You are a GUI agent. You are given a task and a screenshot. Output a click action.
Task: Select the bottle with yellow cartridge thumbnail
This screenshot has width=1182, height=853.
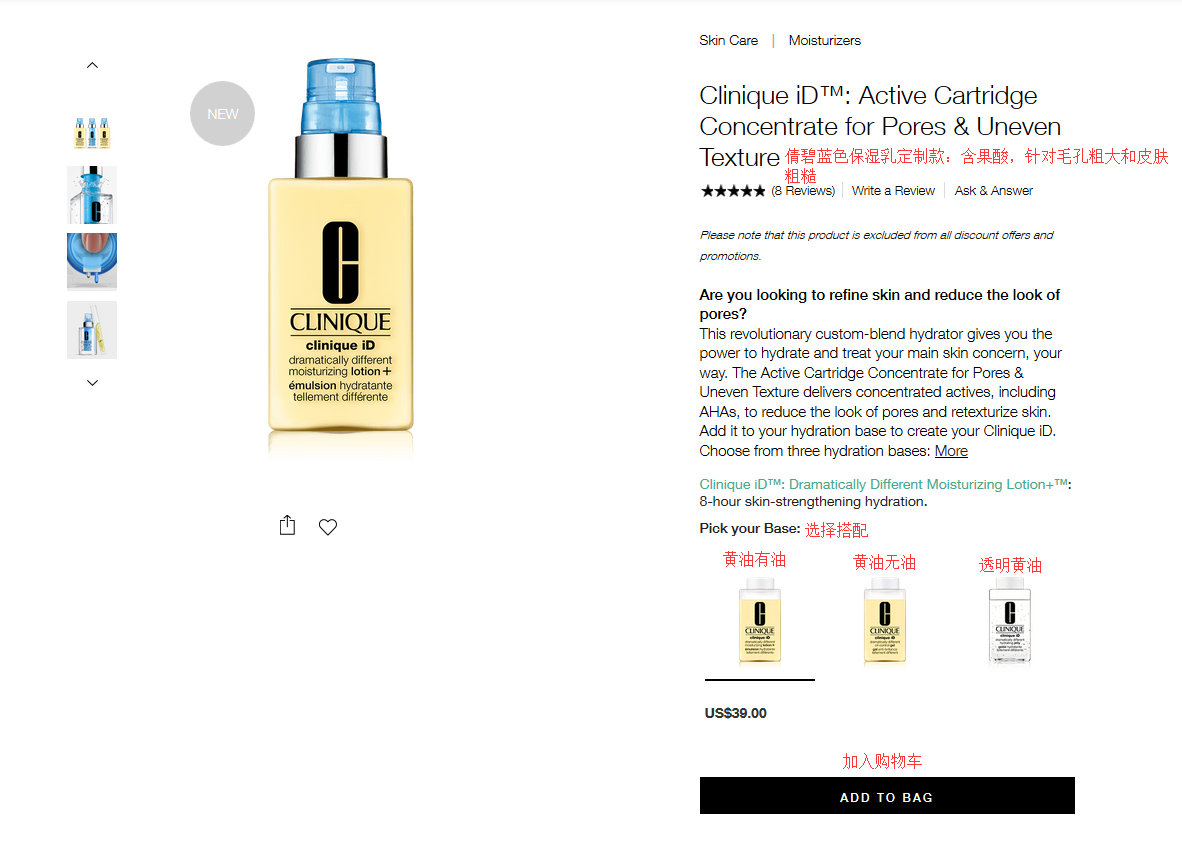tap(92, 330)
